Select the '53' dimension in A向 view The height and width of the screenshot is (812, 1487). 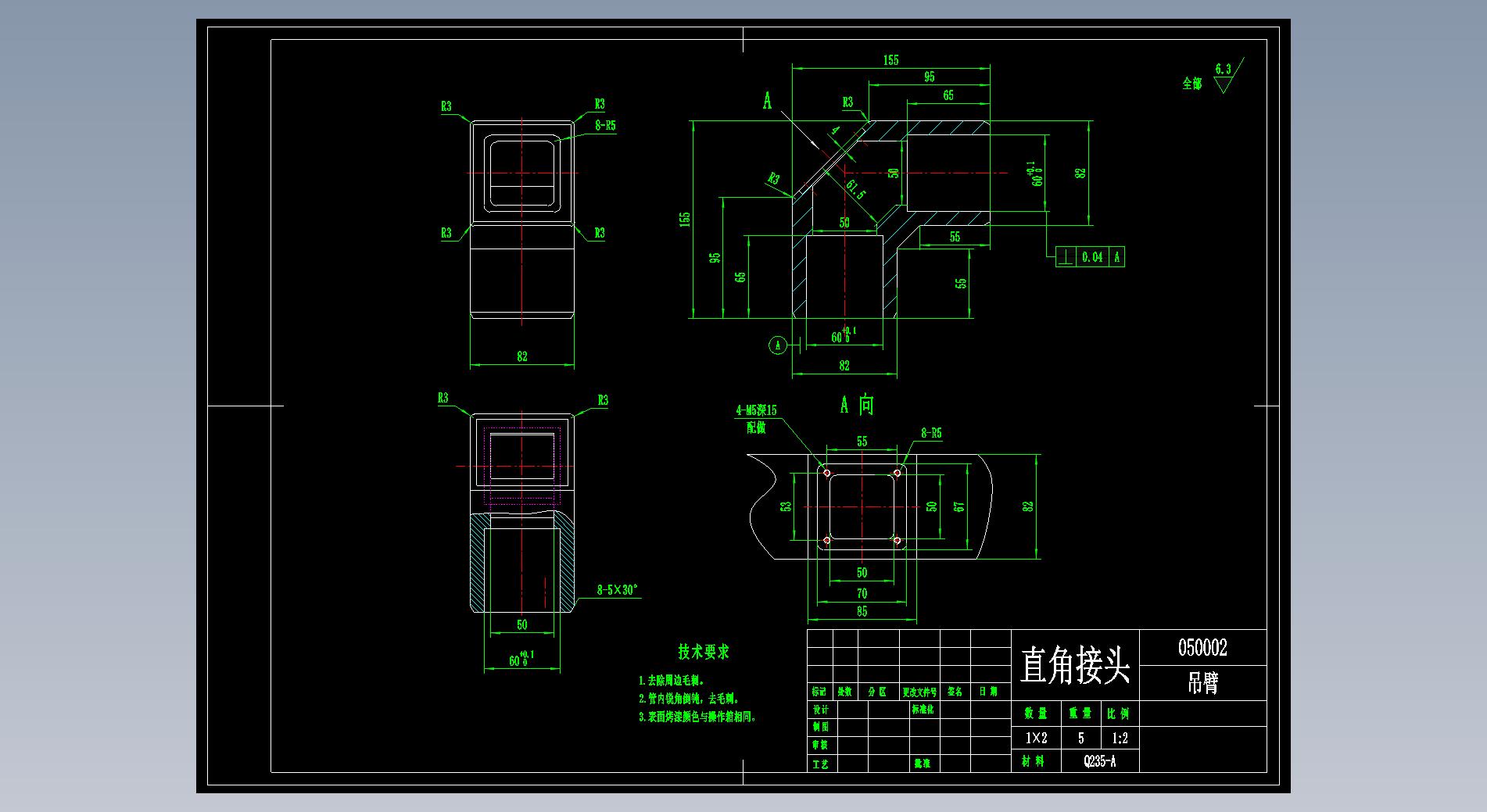pos(786,506)
